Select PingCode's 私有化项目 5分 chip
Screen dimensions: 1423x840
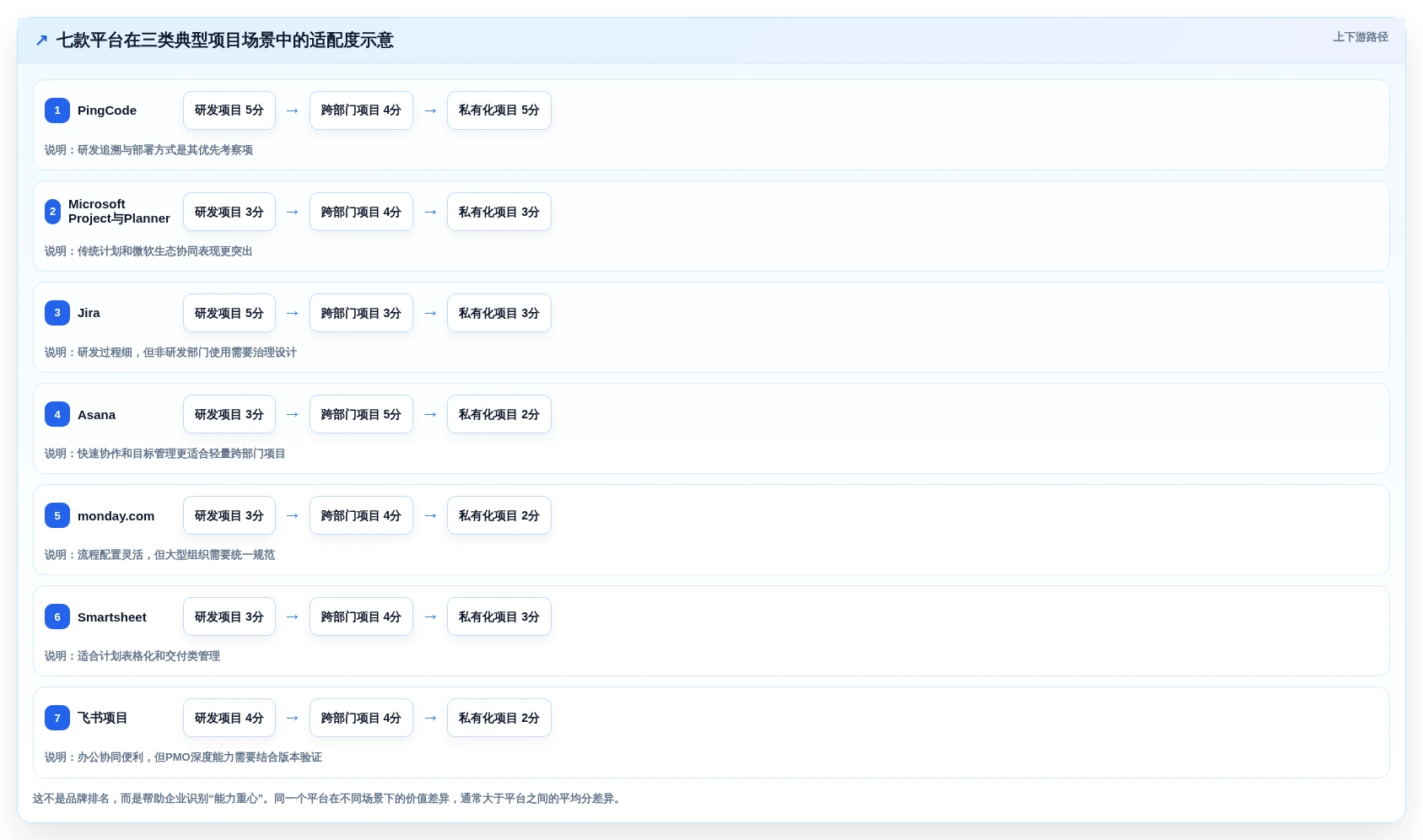click(x=499, y=110)
